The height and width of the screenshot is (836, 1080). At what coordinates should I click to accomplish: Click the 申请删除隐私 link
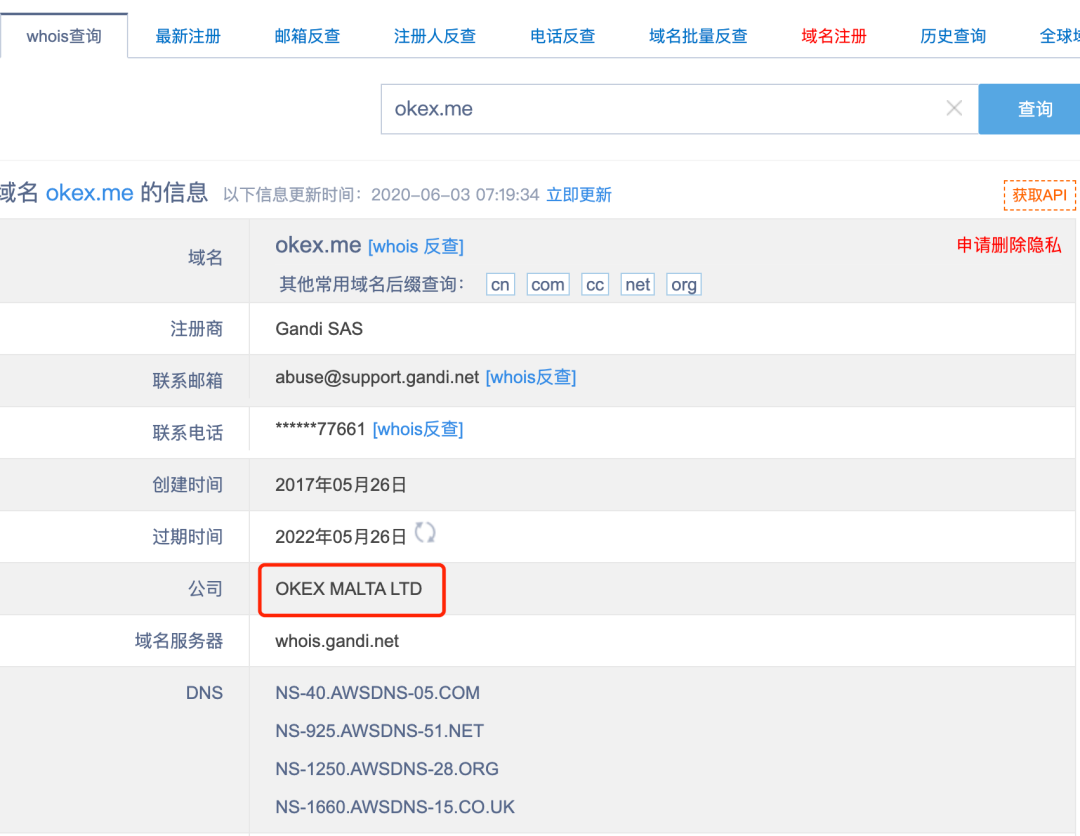(x=1009, y=245)
